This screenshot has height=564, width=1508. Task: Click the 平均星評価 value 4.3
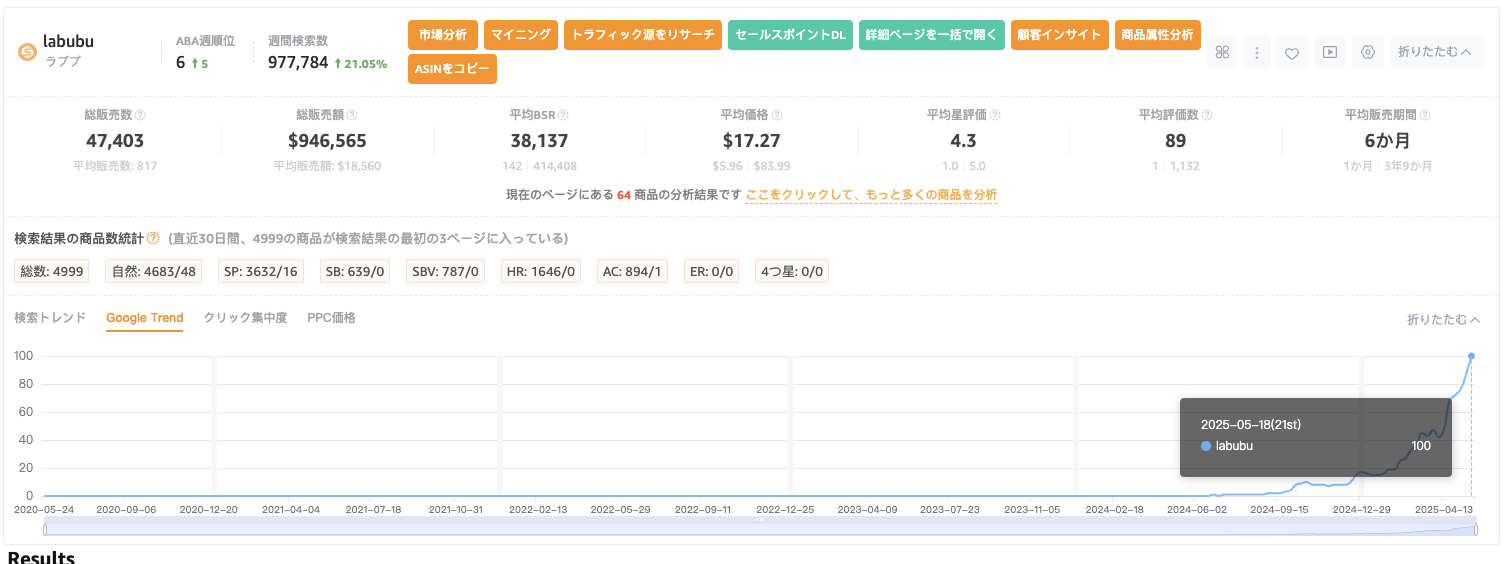click(963, 141)
